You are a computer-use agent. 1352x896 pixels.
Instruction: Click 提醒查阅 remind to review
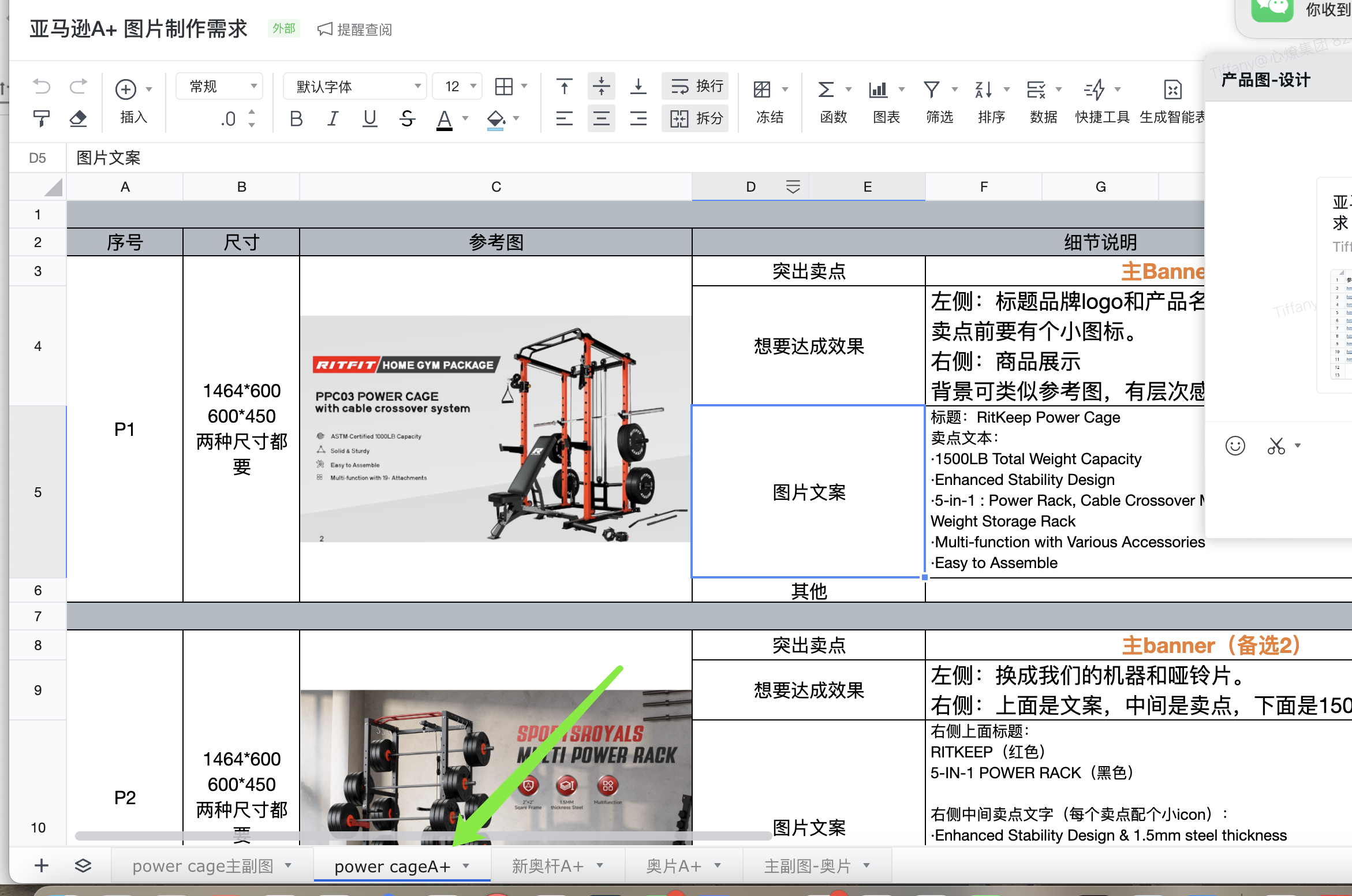click(354, 29)
